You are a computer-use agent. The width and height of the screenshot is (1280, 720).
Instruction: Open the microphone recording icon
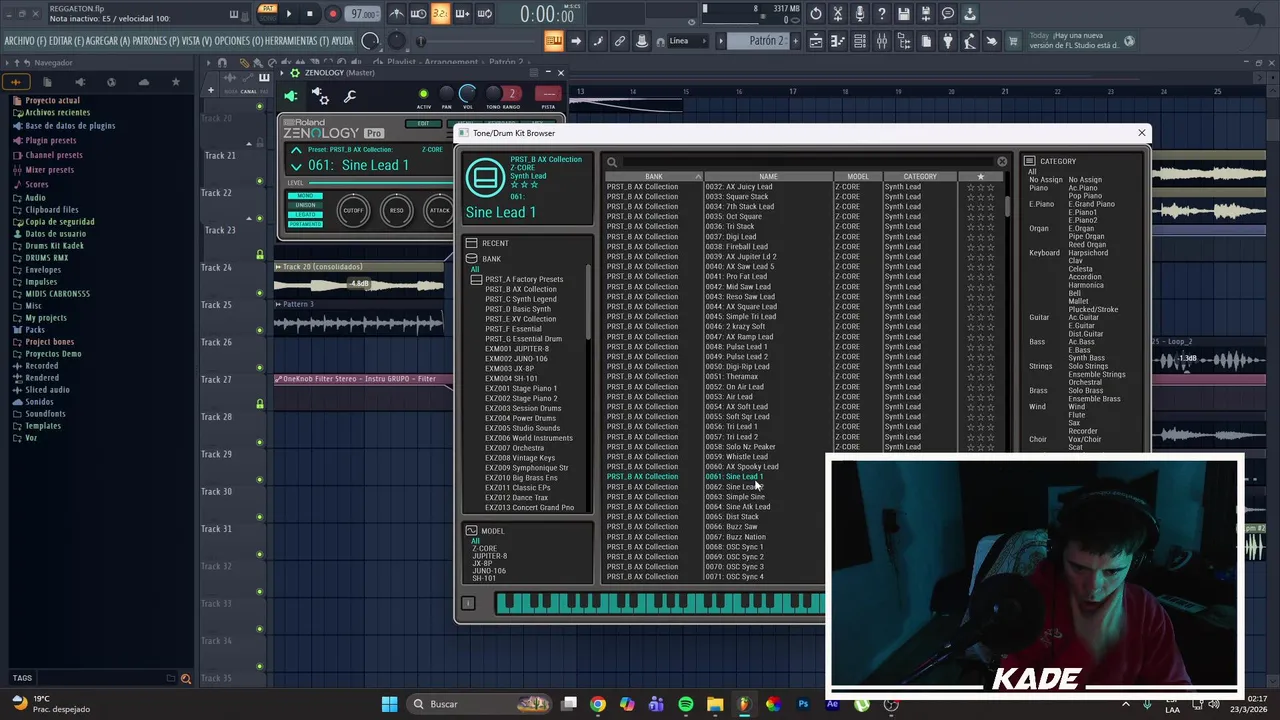click(859, 14)
